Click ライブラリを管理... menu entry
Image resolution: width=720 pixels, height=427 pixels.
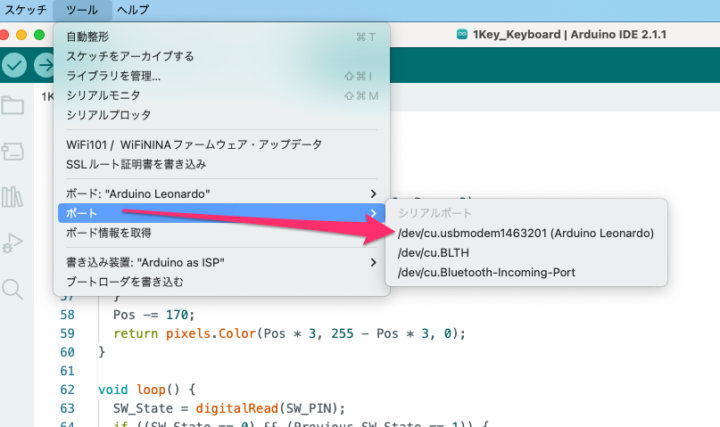(113, 76)
